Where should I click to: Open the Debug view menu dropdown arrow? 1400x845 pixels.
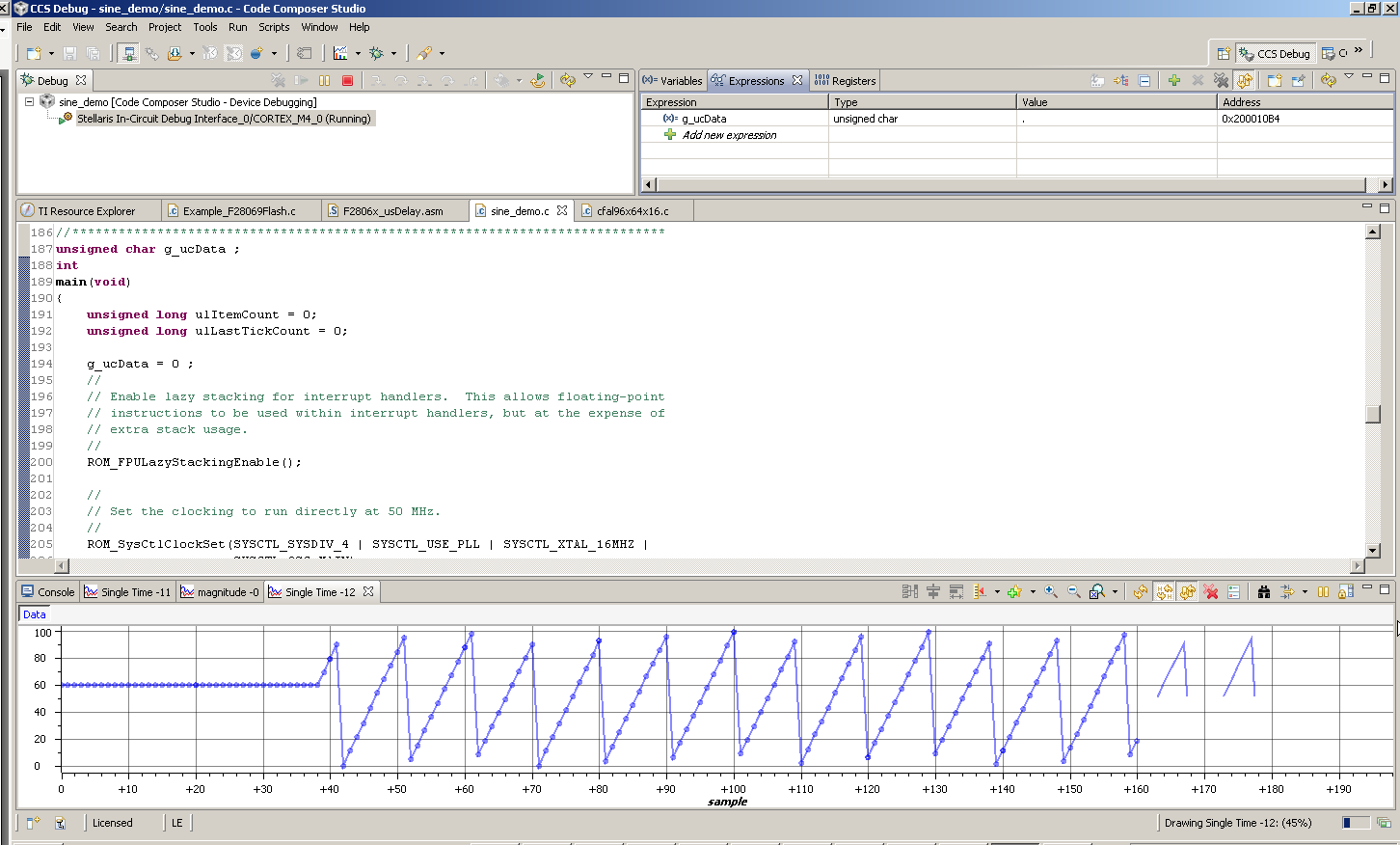[x=588, y=77]
